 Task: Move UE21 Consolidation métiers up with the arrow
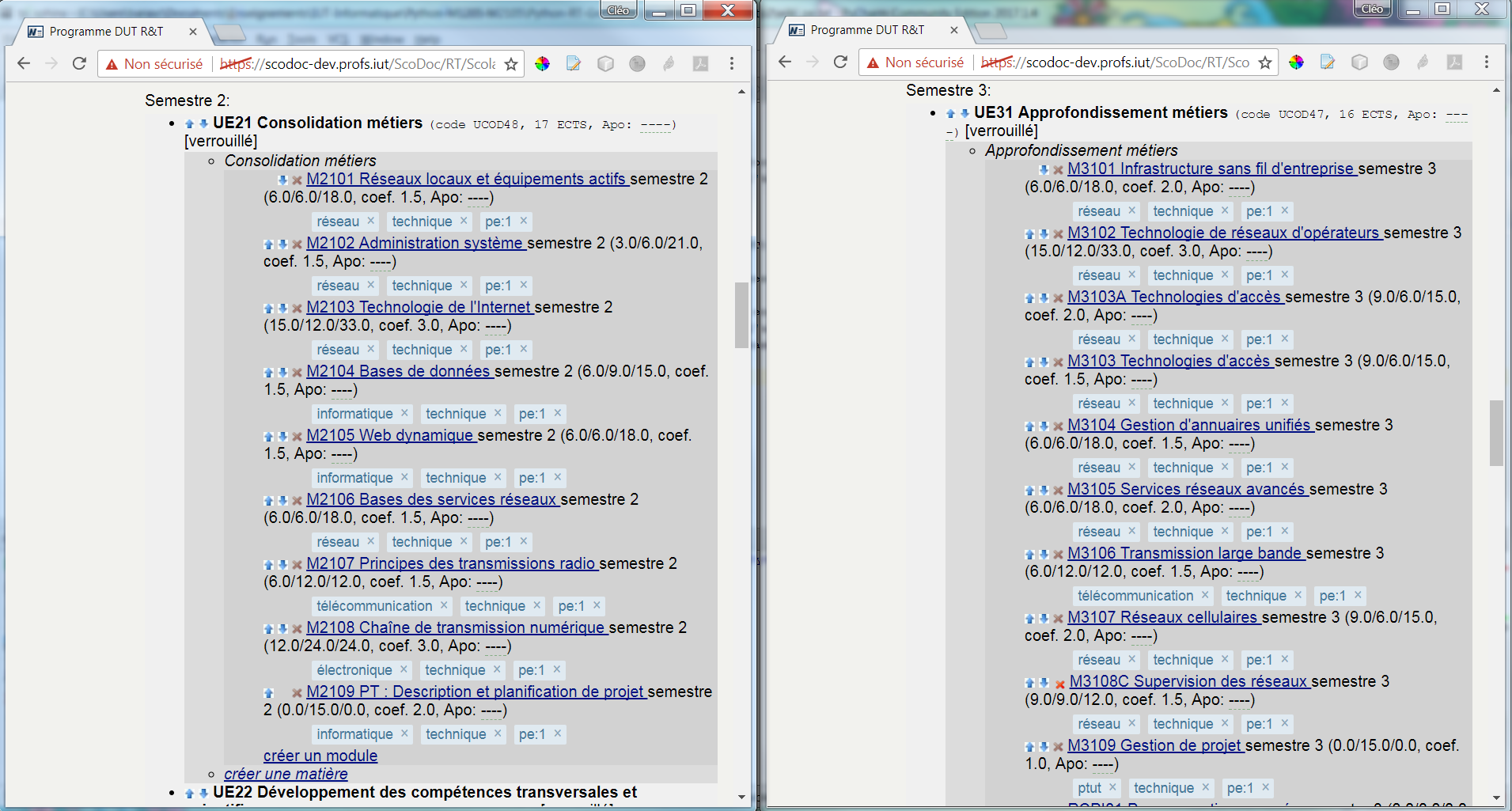coord(189,124)
